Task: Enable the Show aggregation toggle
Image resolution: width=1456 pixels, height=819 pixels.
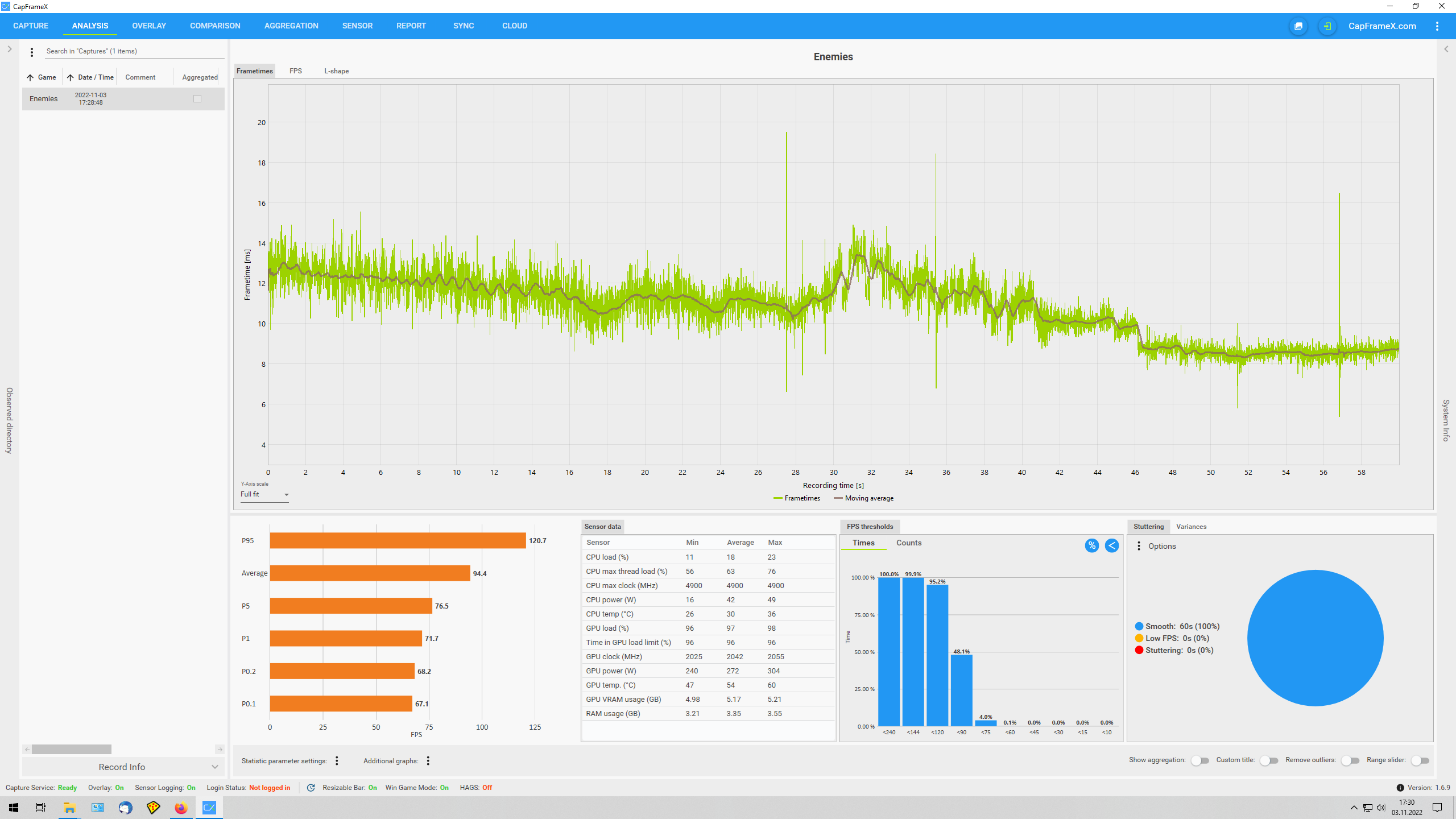Action: [1199, 760]
